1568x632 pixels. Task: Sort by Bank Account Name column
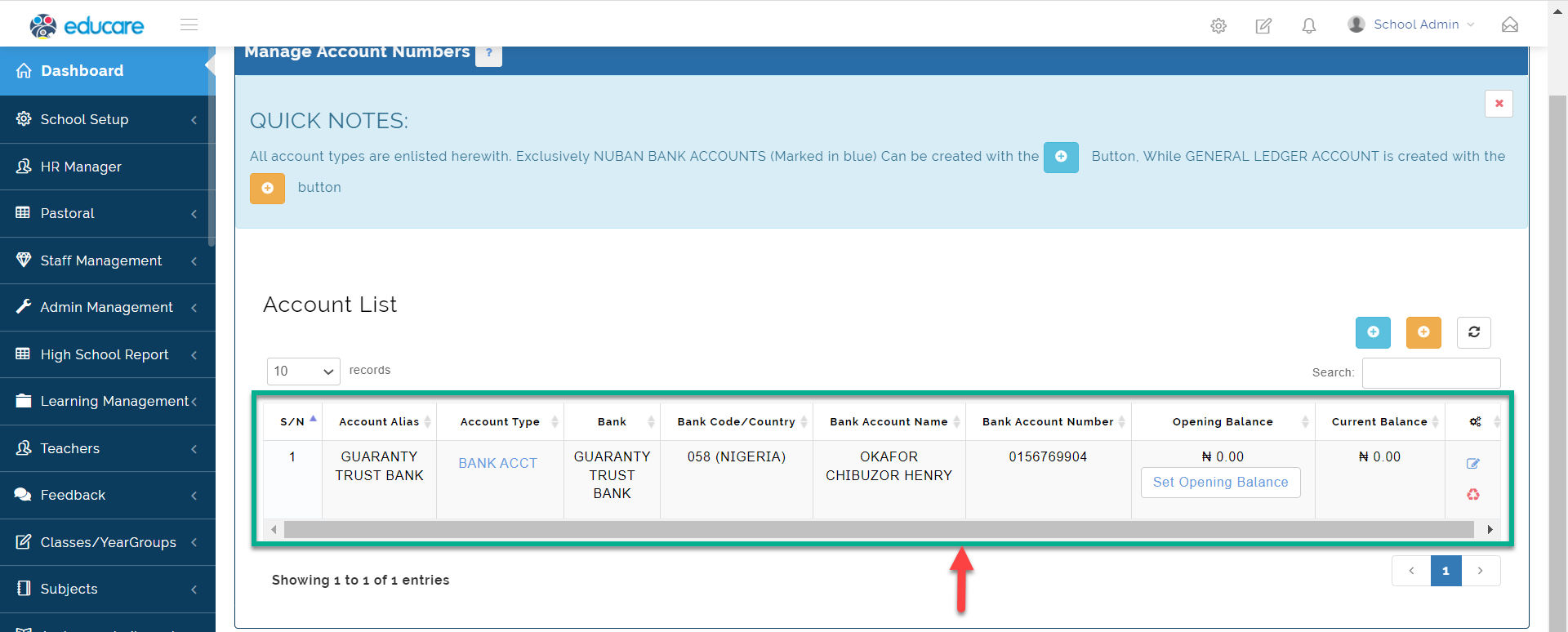889,422
